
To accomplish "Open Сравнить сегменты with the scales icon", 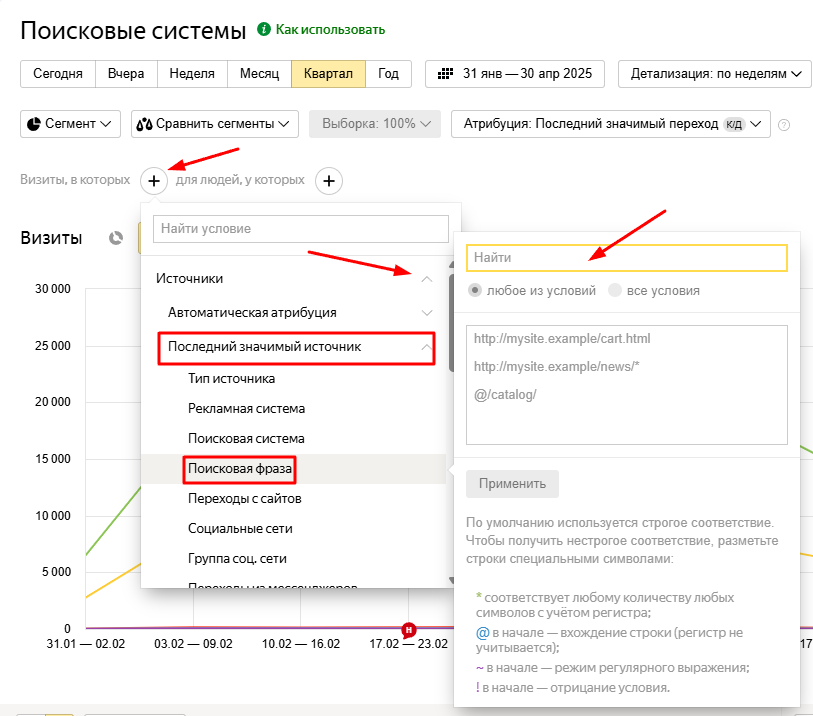I will click(x=215, y=124).
